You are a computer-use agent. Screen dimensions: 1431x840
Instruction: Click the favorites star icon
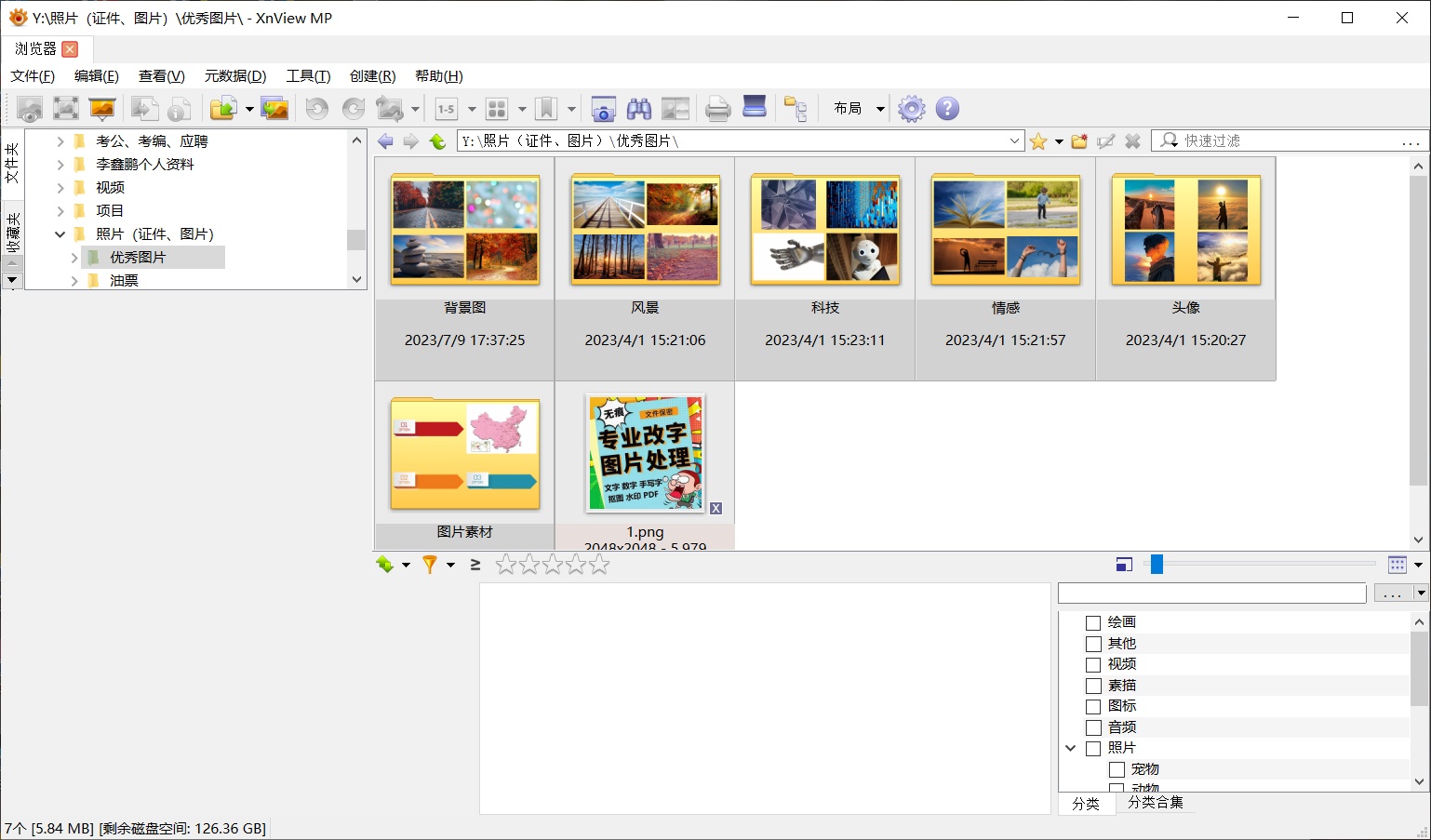tap(1038, 141)
